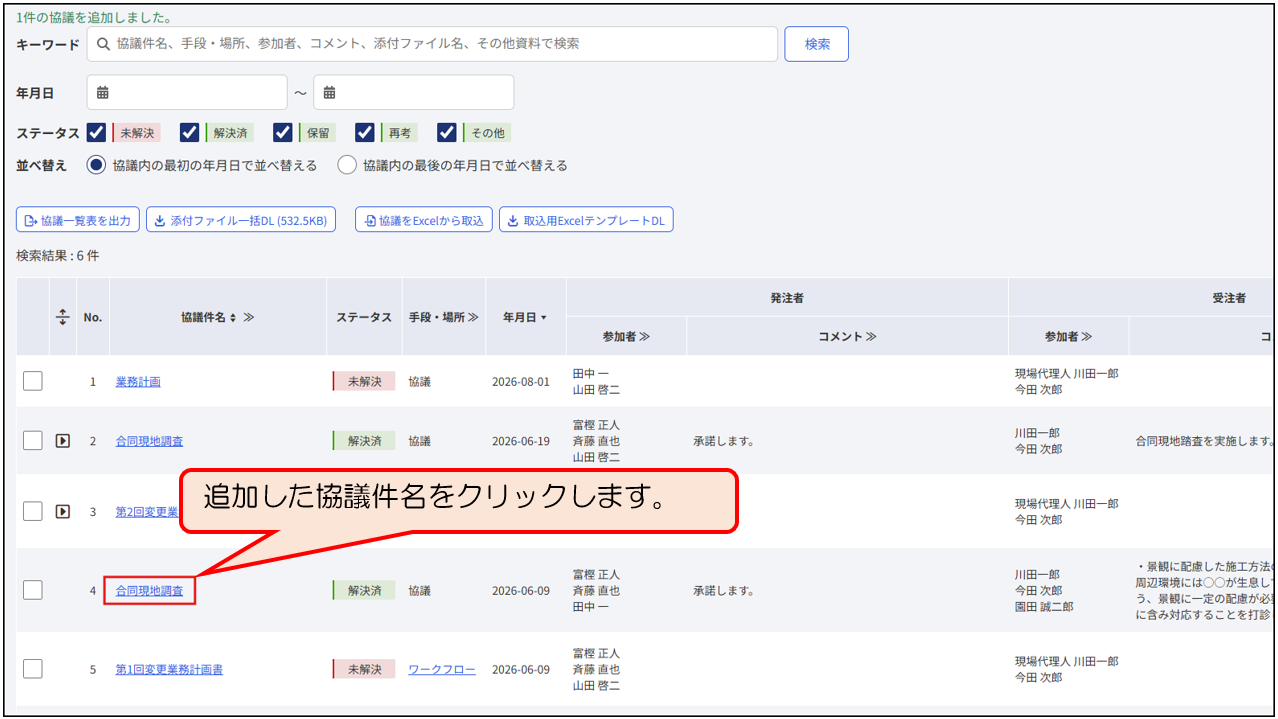Expand the 発注者 参加者 column chevron
Viewport: 1278px width, 719px height.
point(644,337)
